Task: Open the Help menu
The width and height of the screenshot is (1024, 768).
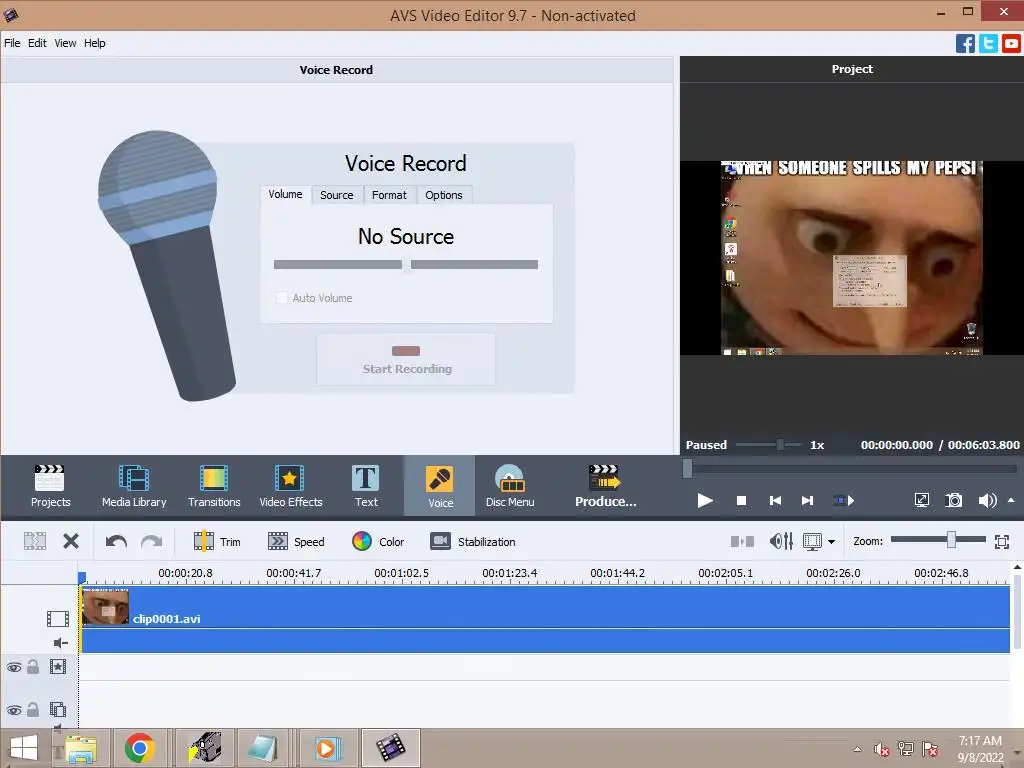Action: pos(95,43)
